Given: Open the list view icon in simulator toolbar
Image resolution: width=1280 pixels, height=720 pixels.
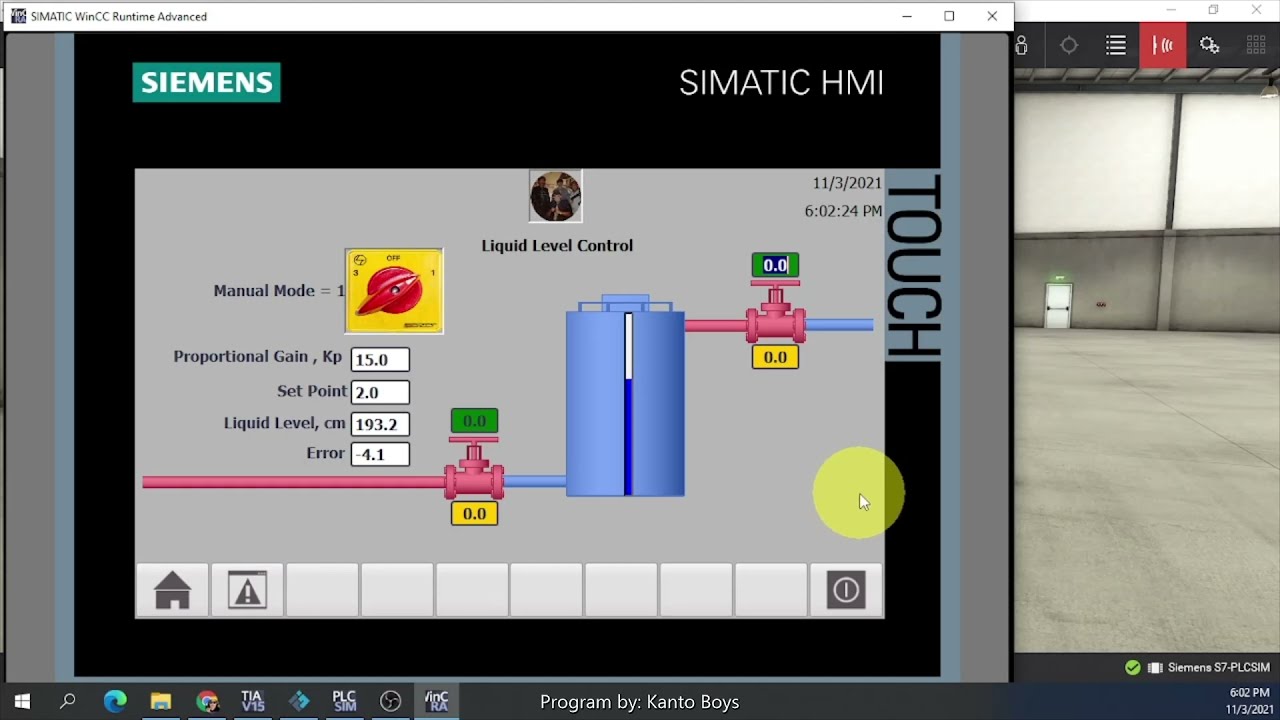Looking at the screenshot, I should pyautogui.click(x=1116, y=45).
